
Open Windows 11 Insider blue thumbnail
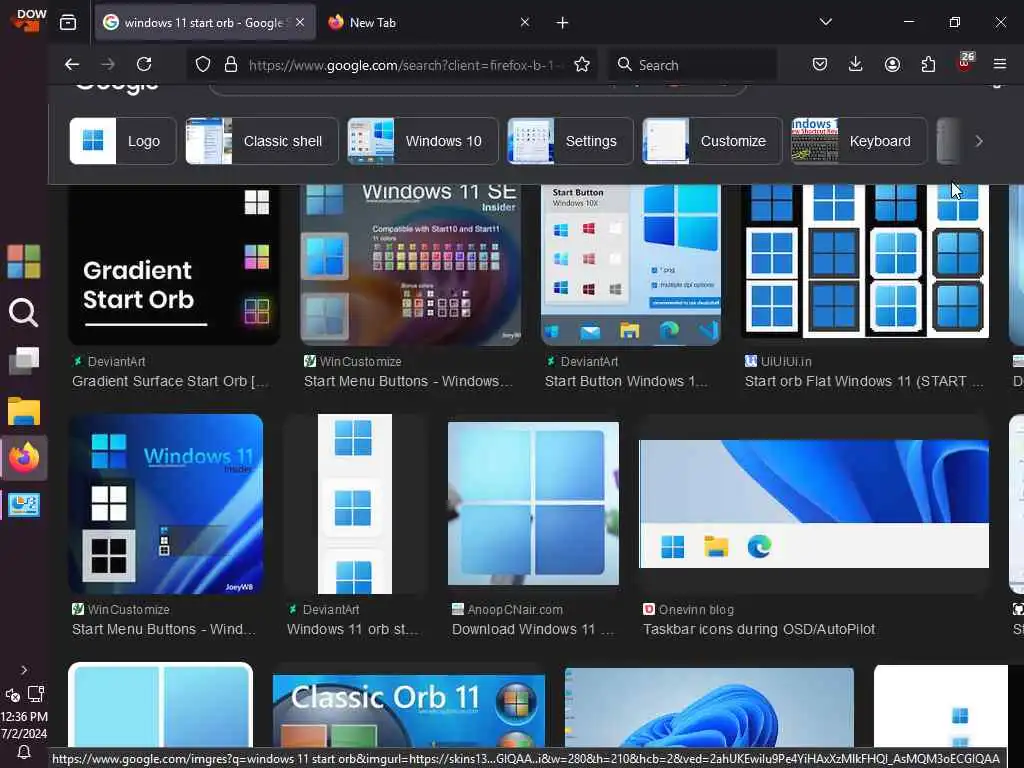pyautogui.click(x=166, y=504)
